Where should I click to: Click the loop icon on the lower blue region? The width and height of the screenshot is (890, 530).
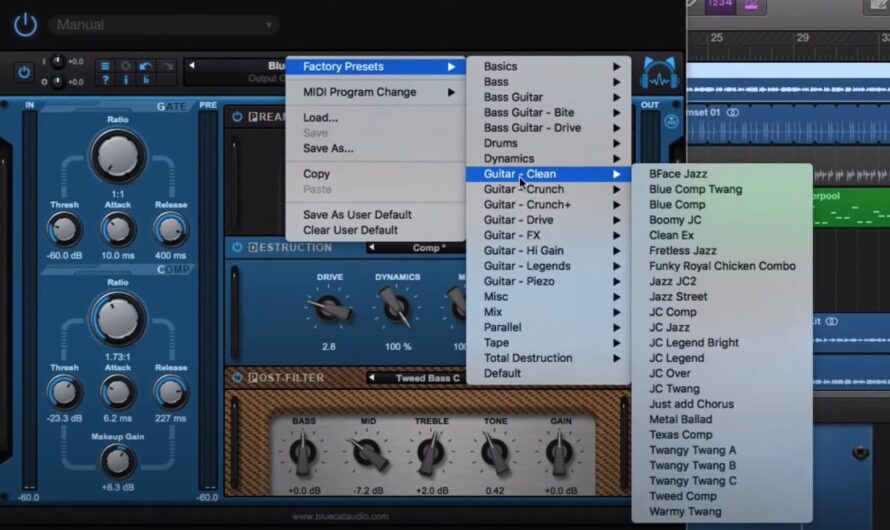pyautogui.click(x=832, y=322)
